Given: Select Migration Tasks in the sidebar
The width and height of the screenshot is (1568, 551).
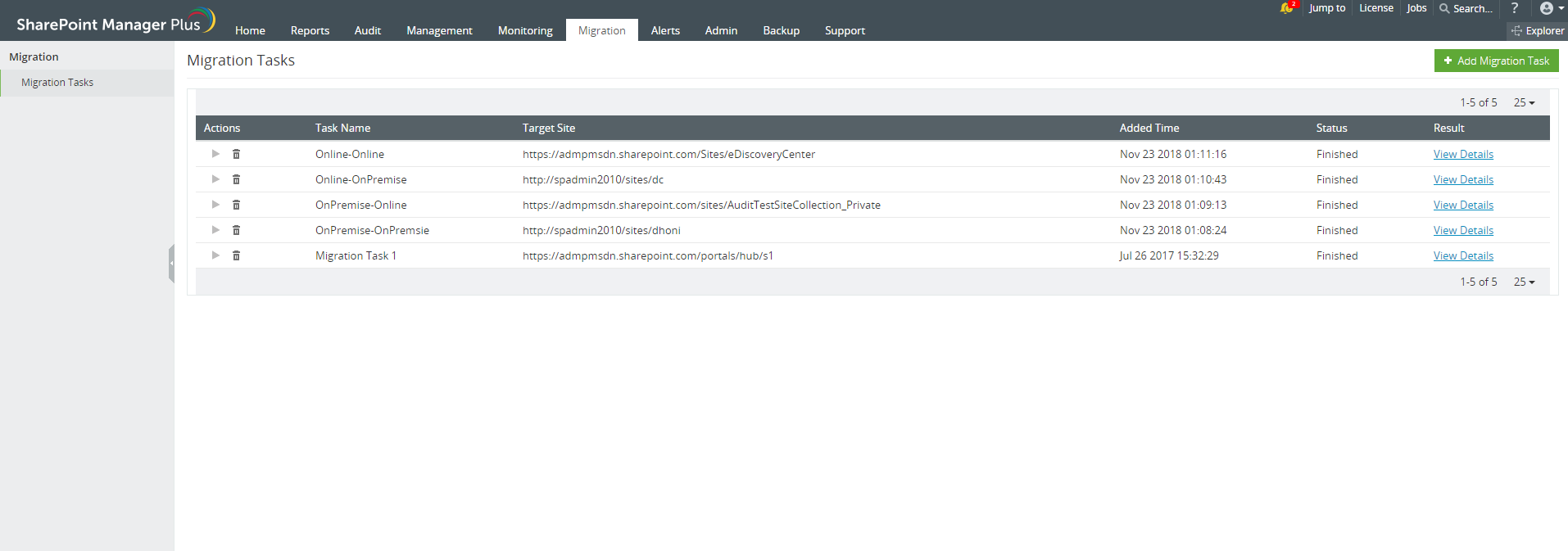Looking at the screenshot, I should click(x=57, y=83).
